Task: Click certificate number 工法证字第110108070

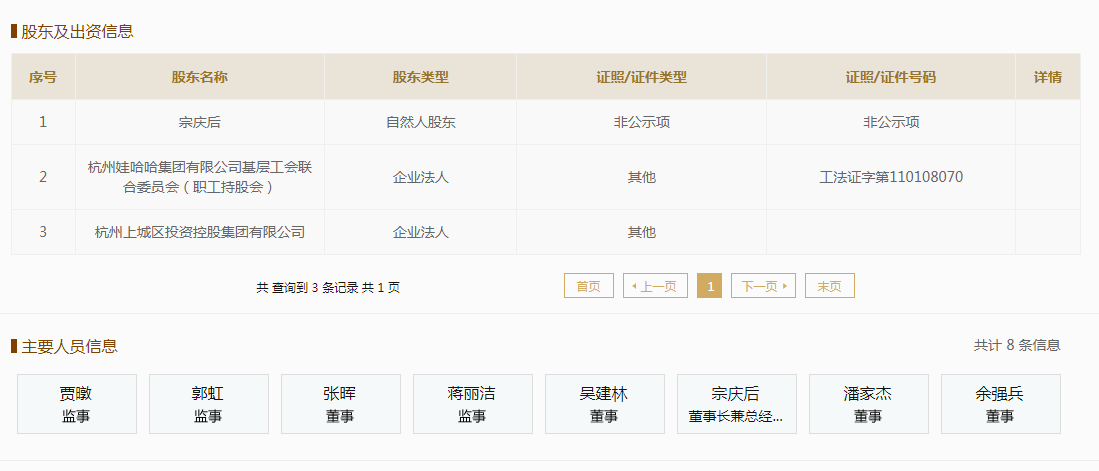Action: [890, 177]
